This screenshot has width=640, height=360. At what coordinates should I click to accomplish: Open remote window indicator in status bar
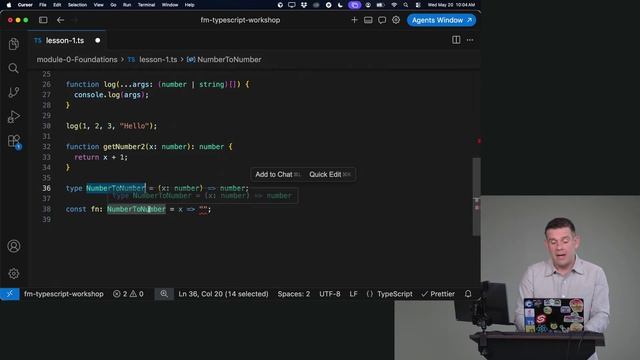(x=10, y=294)
